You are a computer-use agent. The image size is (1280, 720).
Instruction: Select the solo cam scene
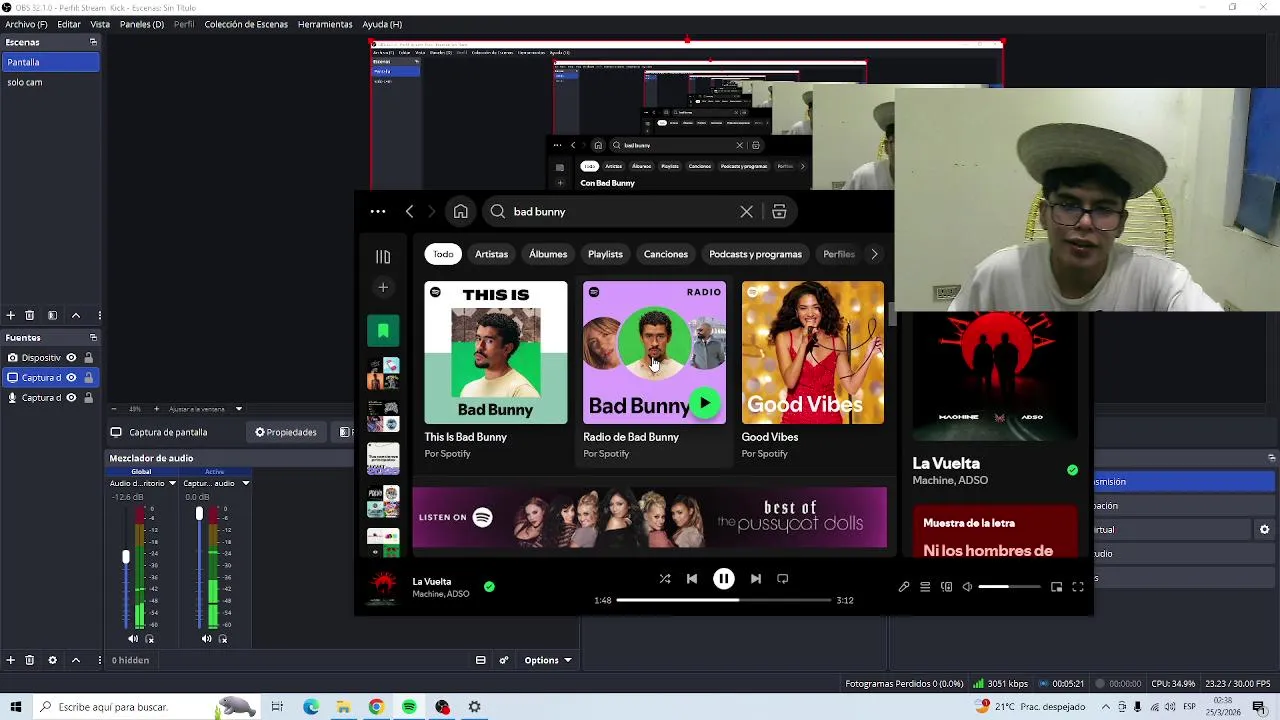(50, 82)
